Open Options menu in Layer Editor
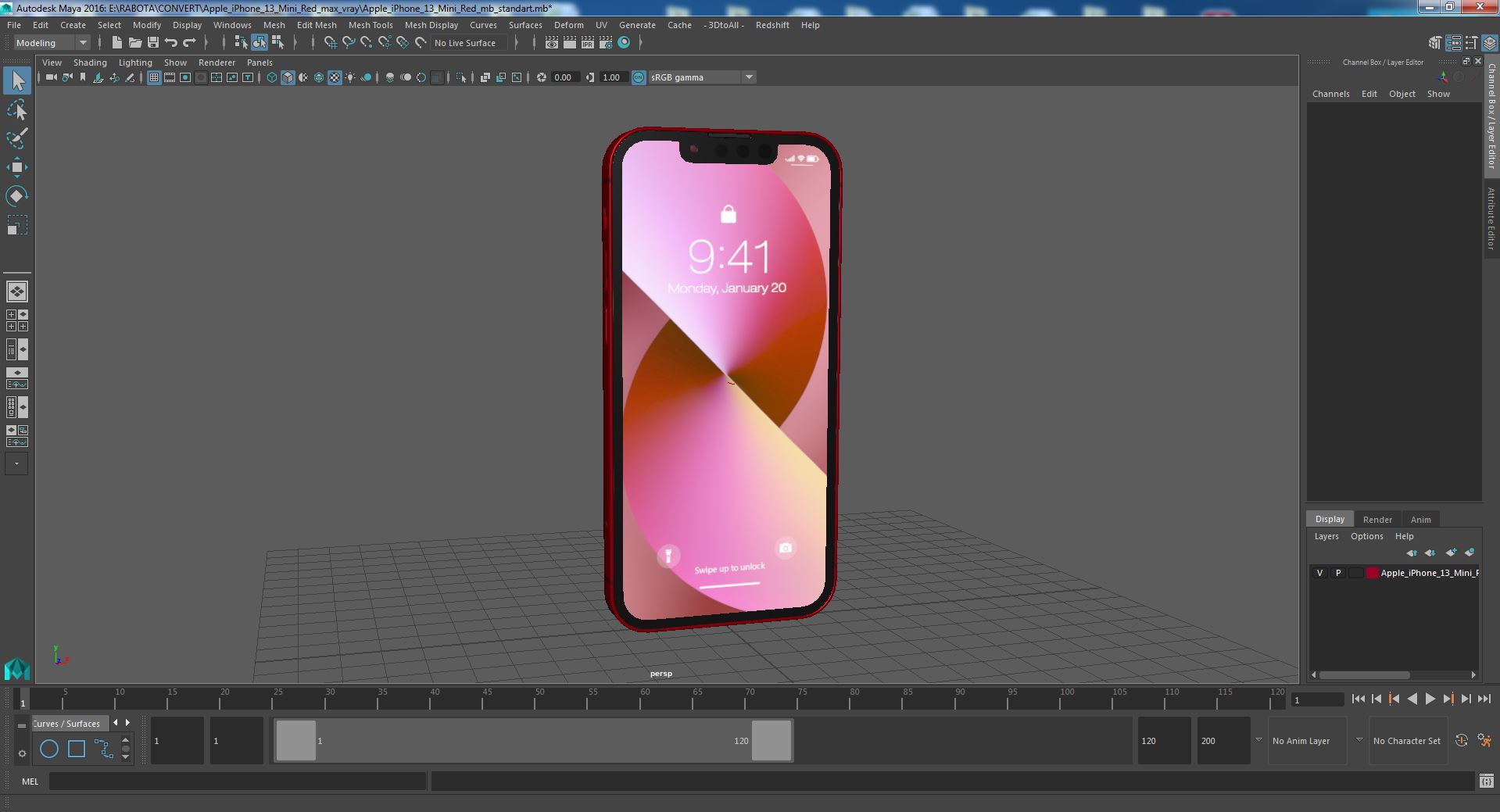Screen dimensions: 1500x812 [x=1366, y=536]
